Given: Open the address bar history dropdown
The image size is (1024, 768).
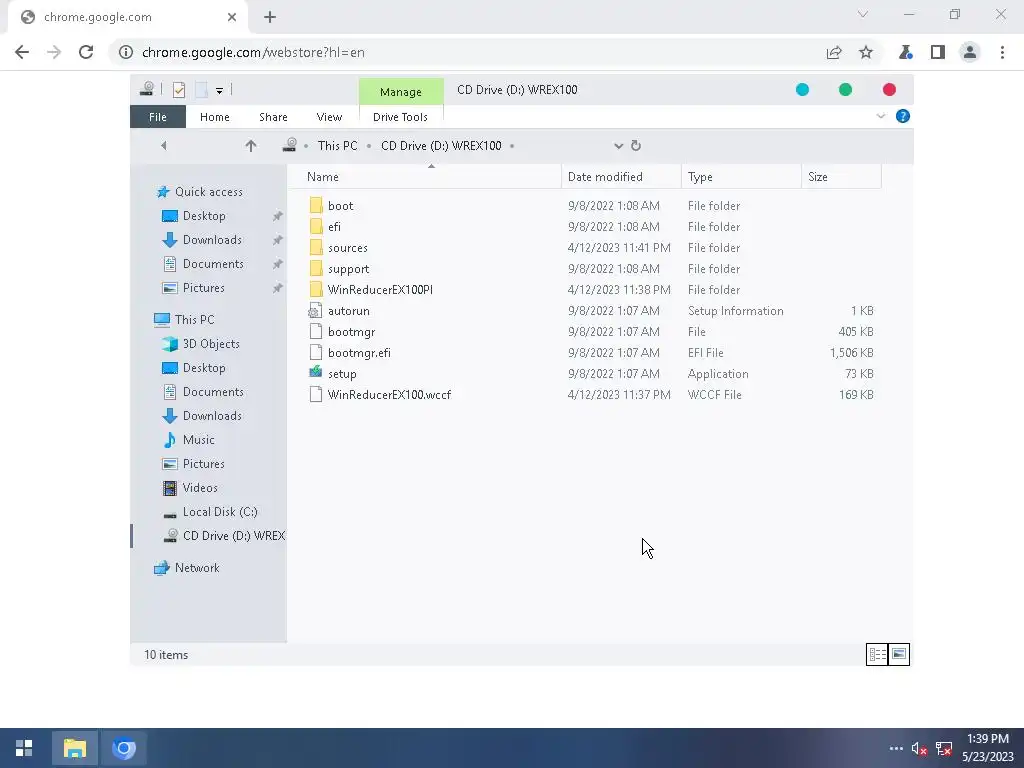Looking at the screenshot, I should 618,146.
